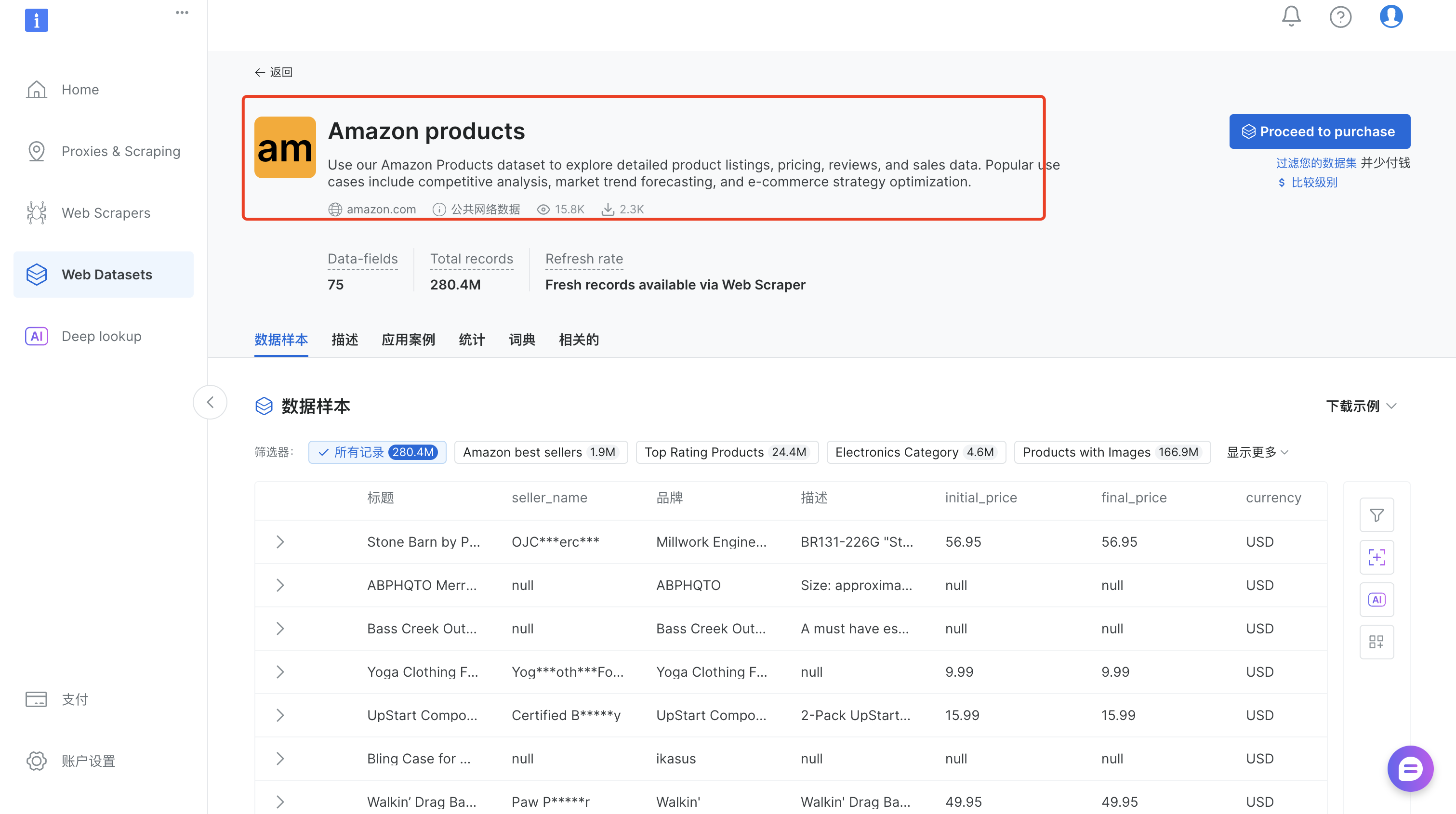Open the three-dot sidebar menu
Image resolution: width=1456 pixels, height=814 pixels.
point(182,13)
